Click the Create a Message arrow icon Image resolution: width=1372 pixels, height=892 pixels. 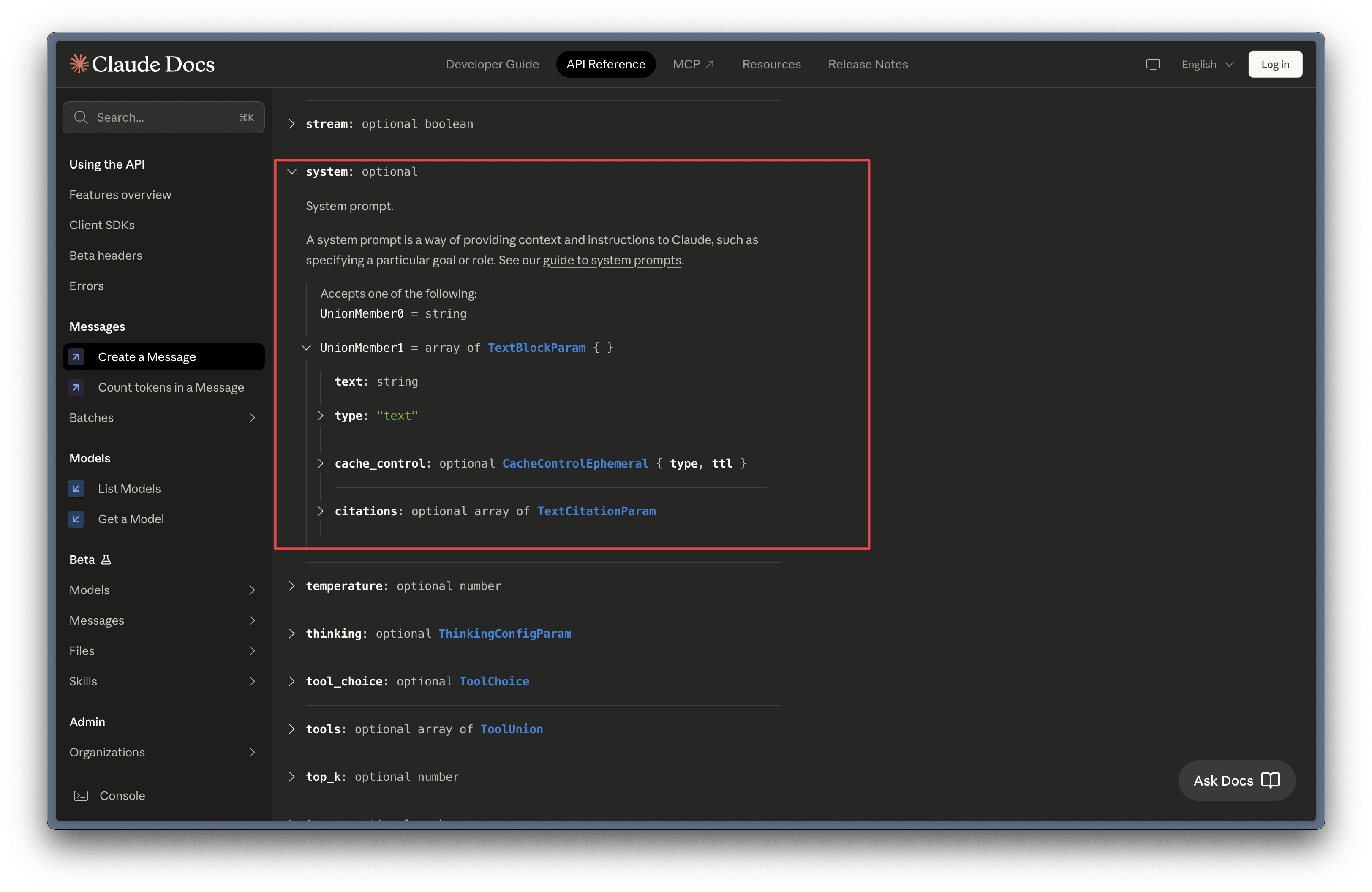click(x=76, y=357)
